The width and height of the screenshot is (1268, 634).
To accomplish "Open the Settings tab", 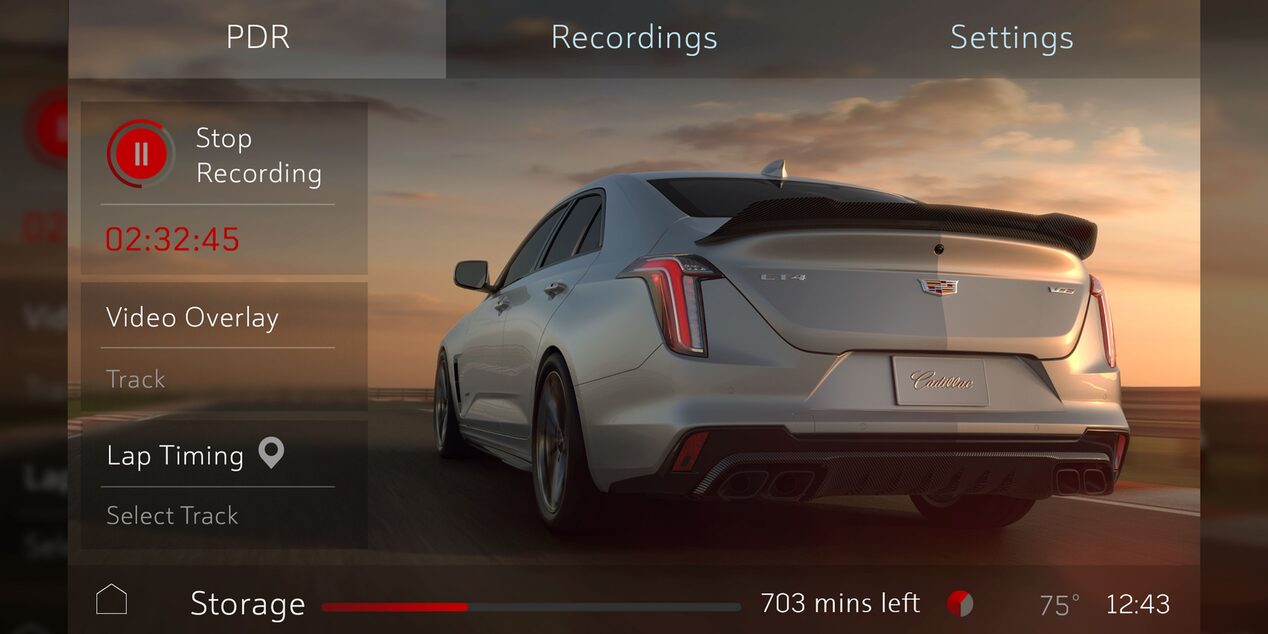I will coord(1010,38).
